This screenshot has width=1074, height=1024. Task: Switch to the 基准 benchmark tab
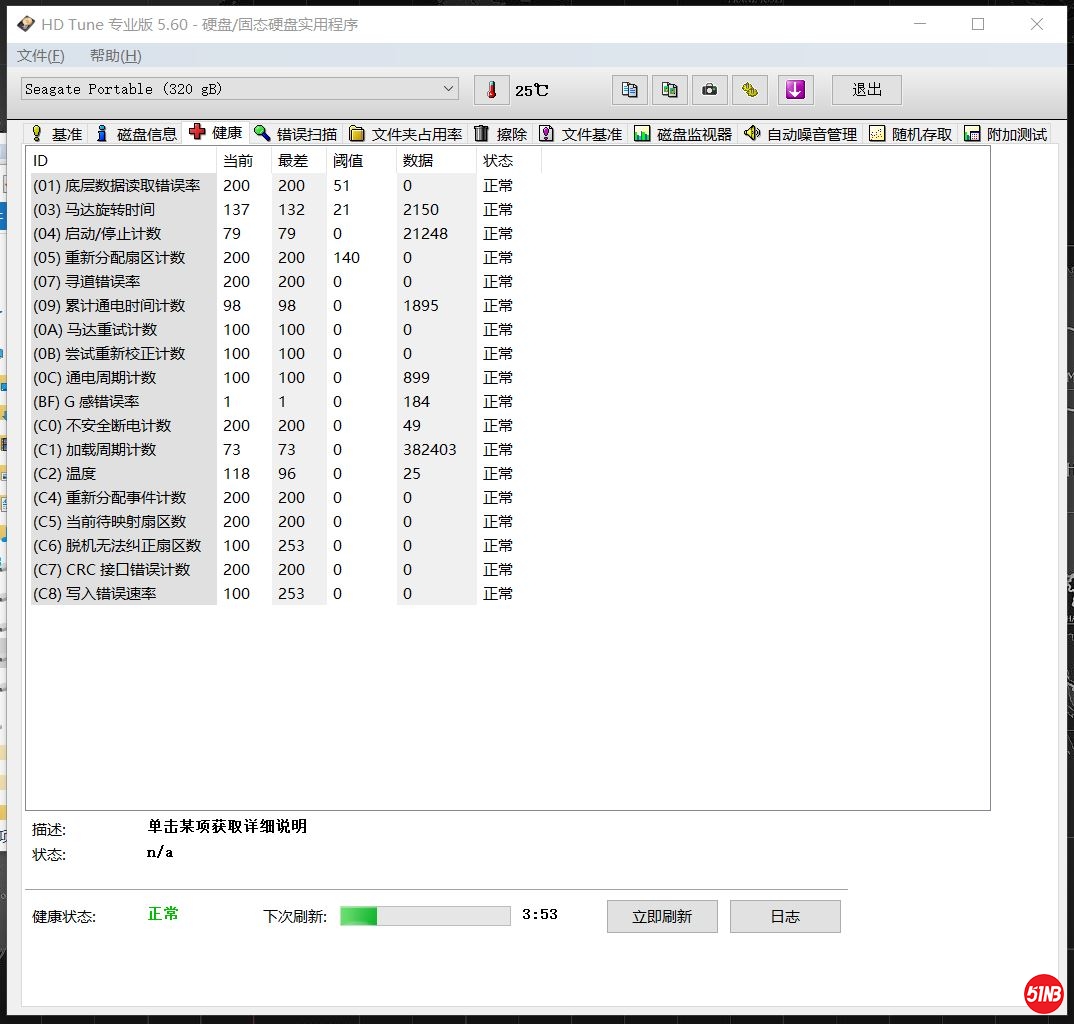(64, 132)
